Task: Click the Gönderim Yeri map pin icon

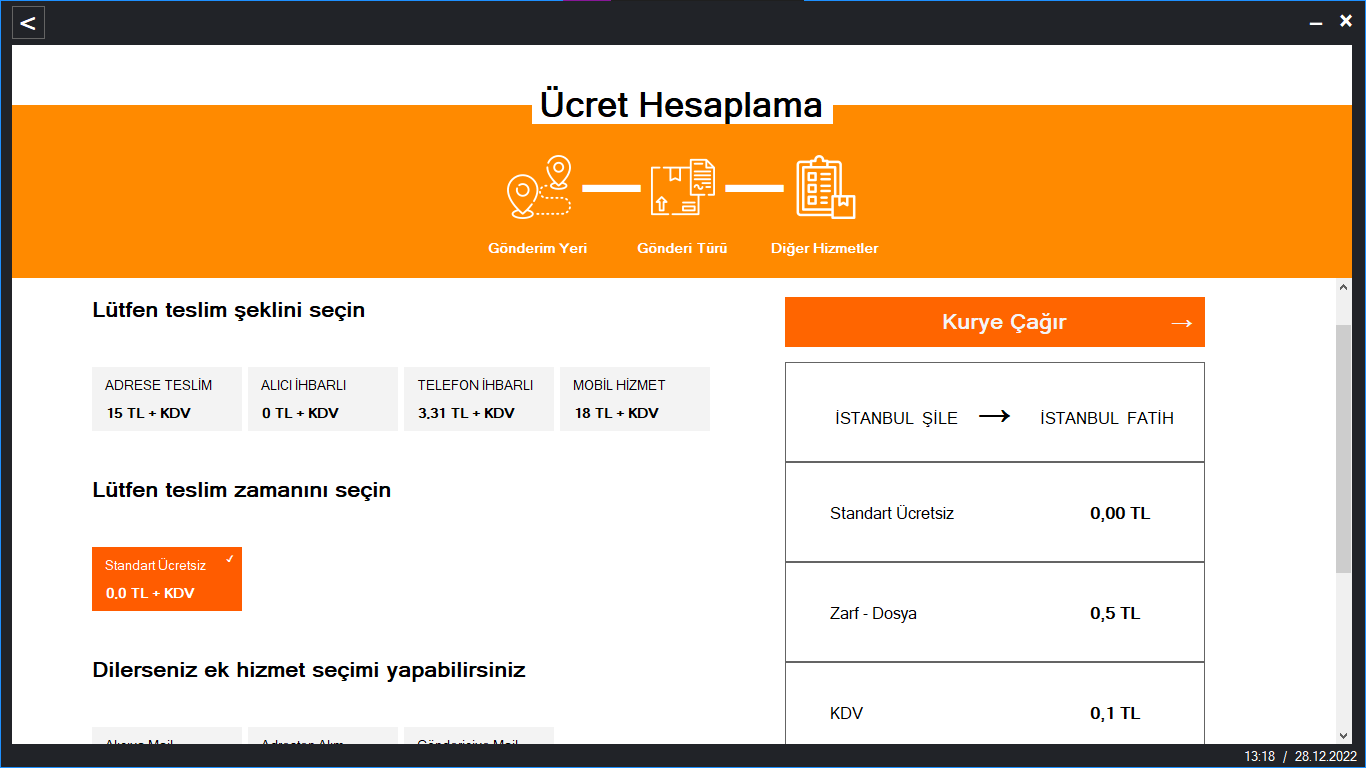Action: pos(539,187)
